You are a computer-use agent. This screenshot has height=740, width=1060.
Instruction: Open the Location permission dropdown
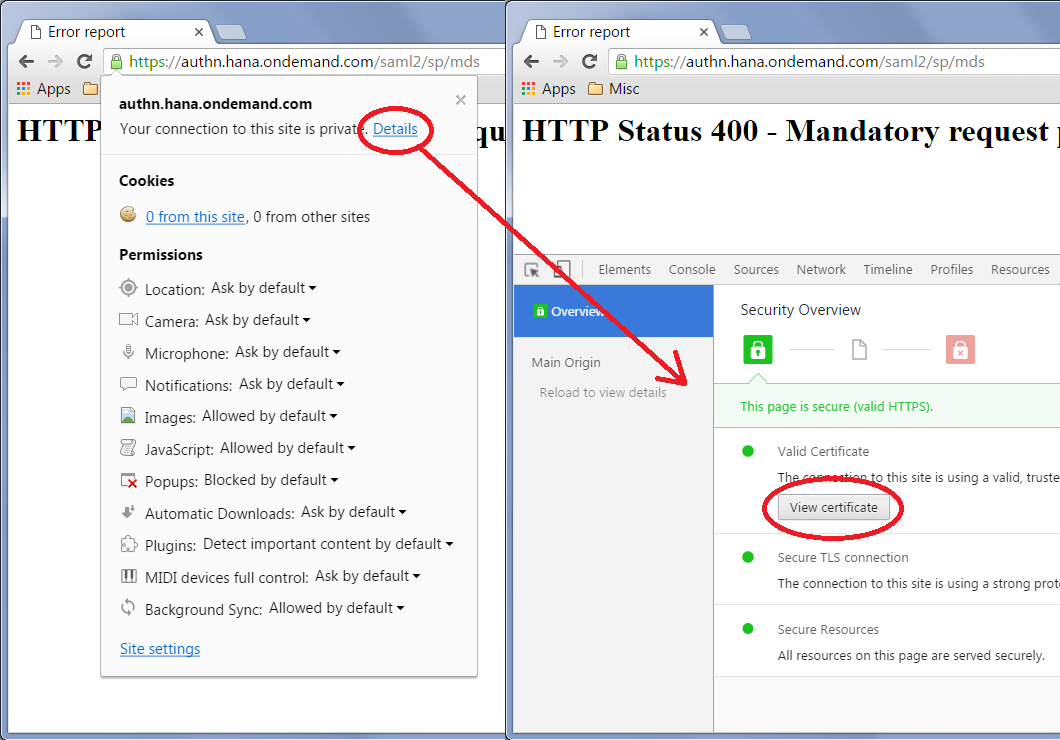(x=263, y=288)
